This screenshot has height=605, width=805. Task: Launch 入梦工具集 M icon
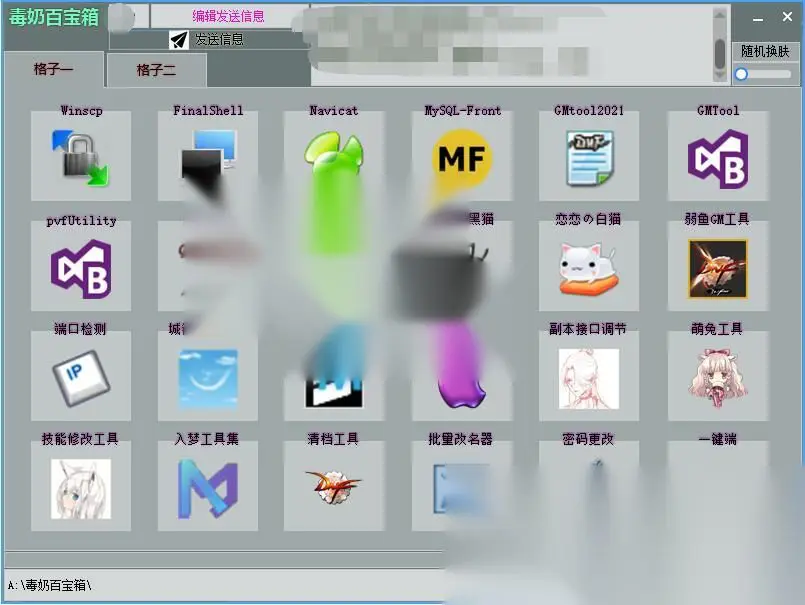click(x=208, y=488)
